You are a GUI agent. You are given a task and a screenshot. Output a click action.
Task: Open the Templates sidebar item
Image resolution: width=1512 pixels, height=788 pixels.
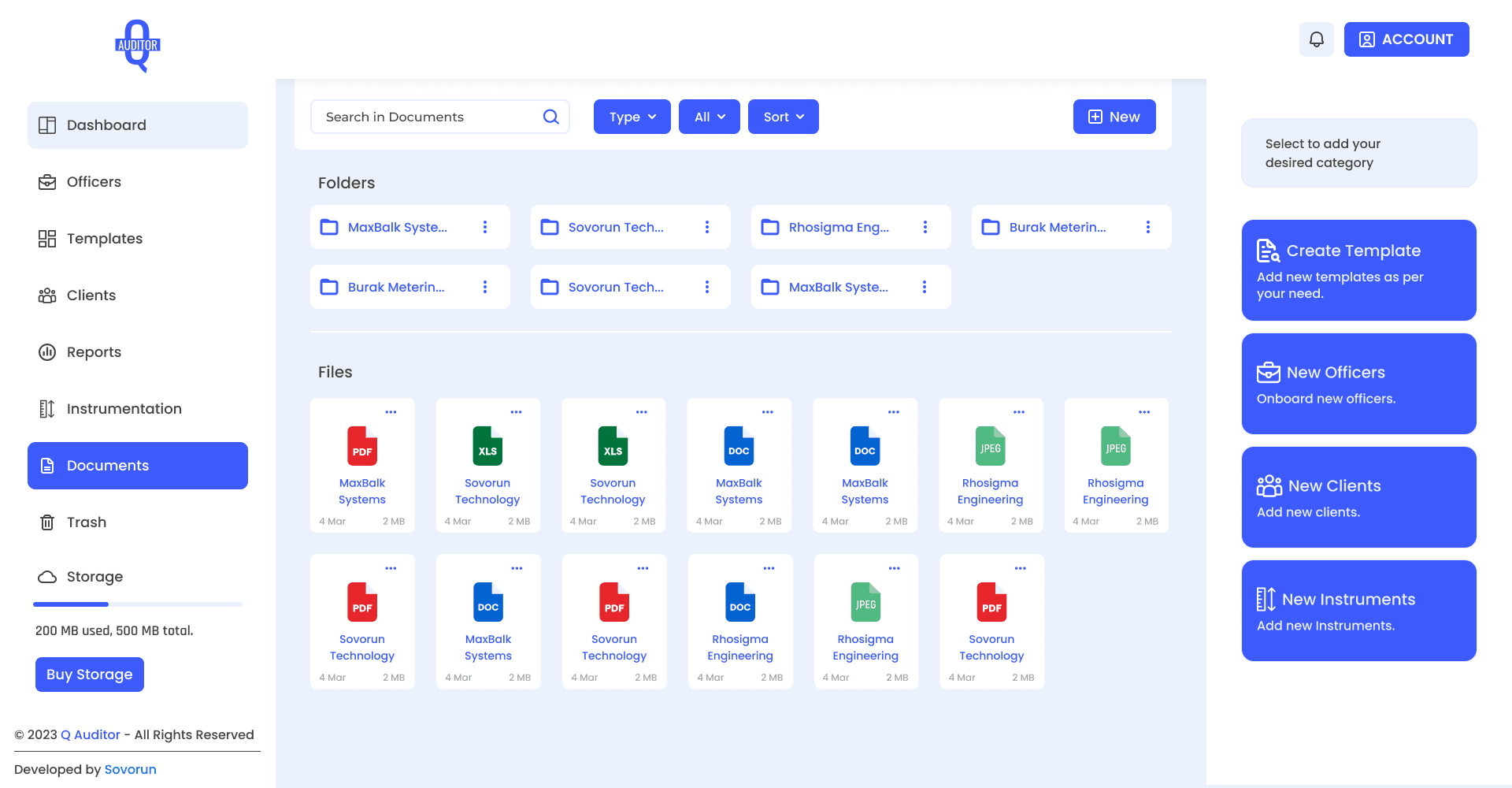138,239
